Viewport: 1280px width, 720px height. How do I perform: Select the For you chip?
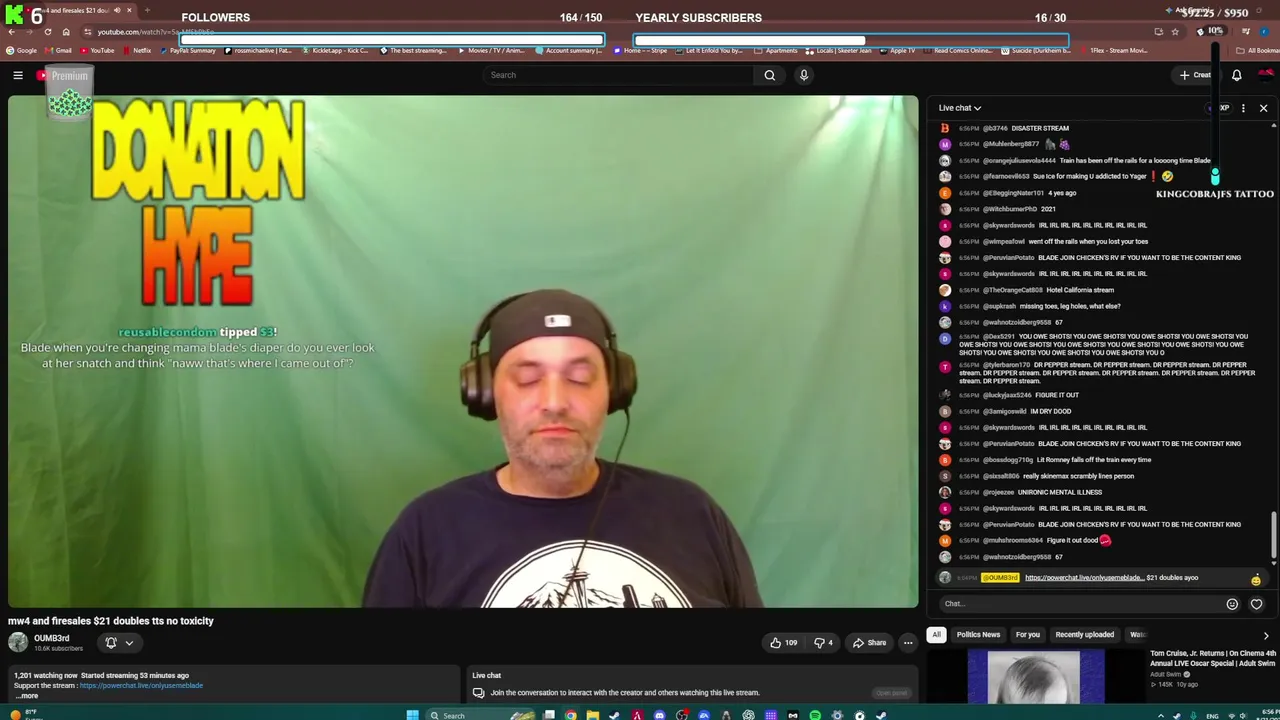tap(1027, 635)
